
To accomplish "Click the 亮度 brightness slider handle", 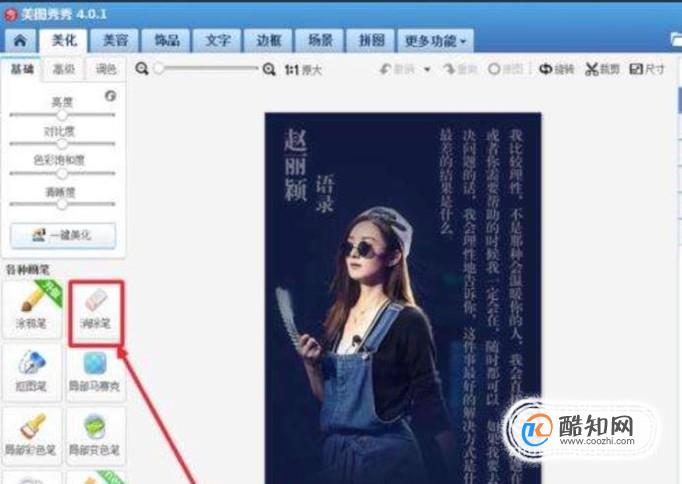I will tap(62, 115).
